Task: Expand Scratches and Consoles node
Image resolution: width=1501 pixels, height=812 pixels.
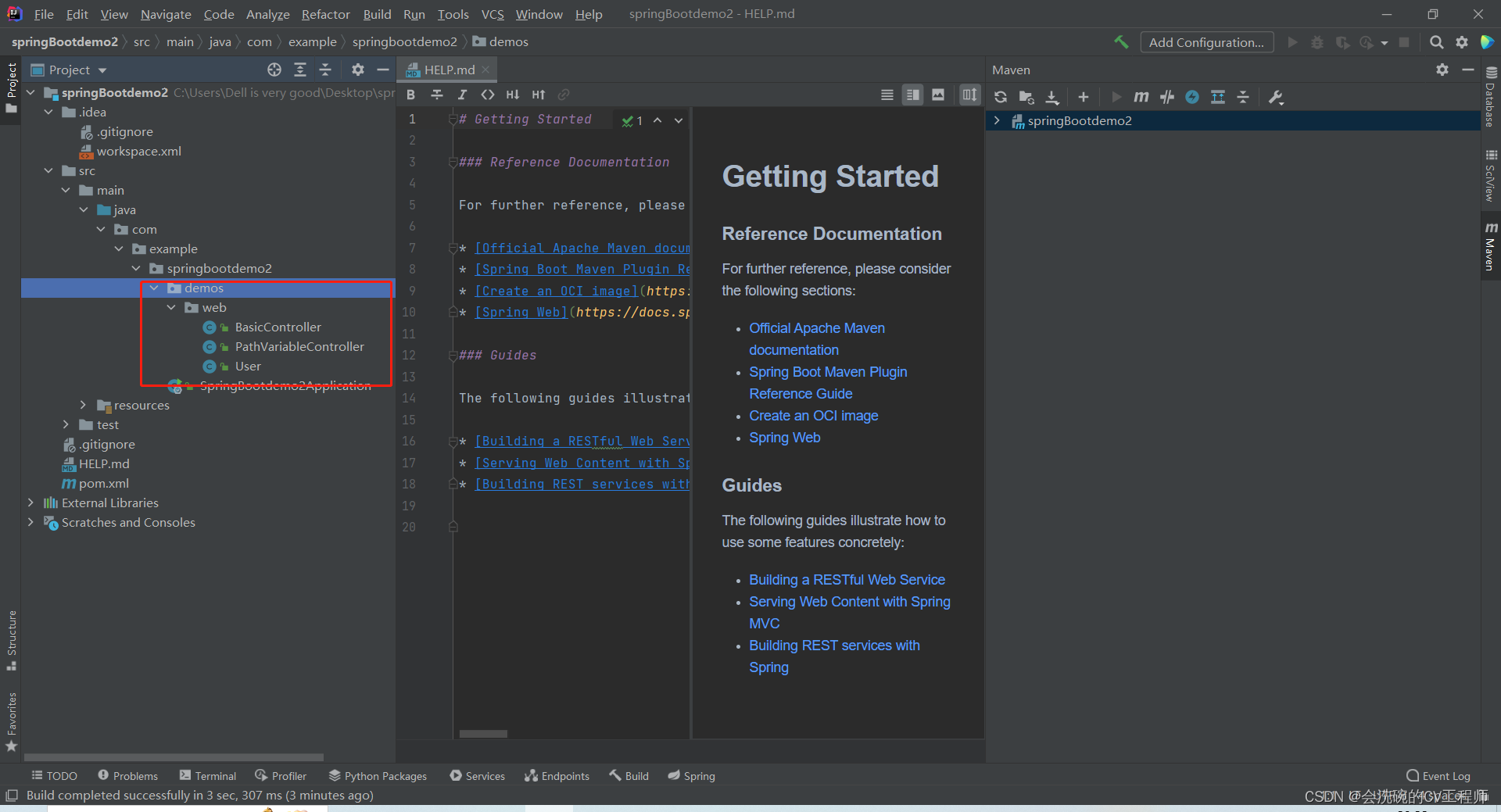Action: tap(30, 522)
